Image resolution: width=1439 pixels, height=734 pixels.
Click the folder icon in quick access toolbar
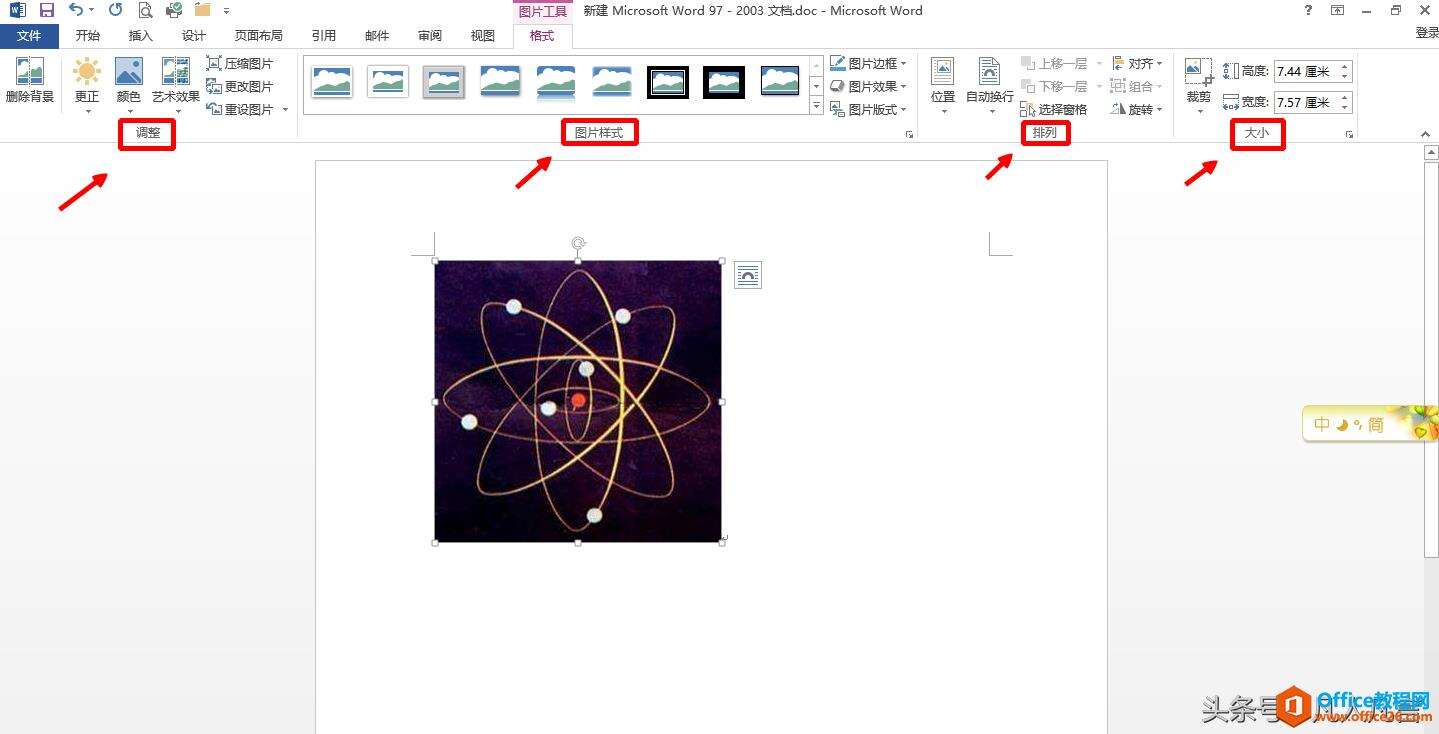[203, 10]
